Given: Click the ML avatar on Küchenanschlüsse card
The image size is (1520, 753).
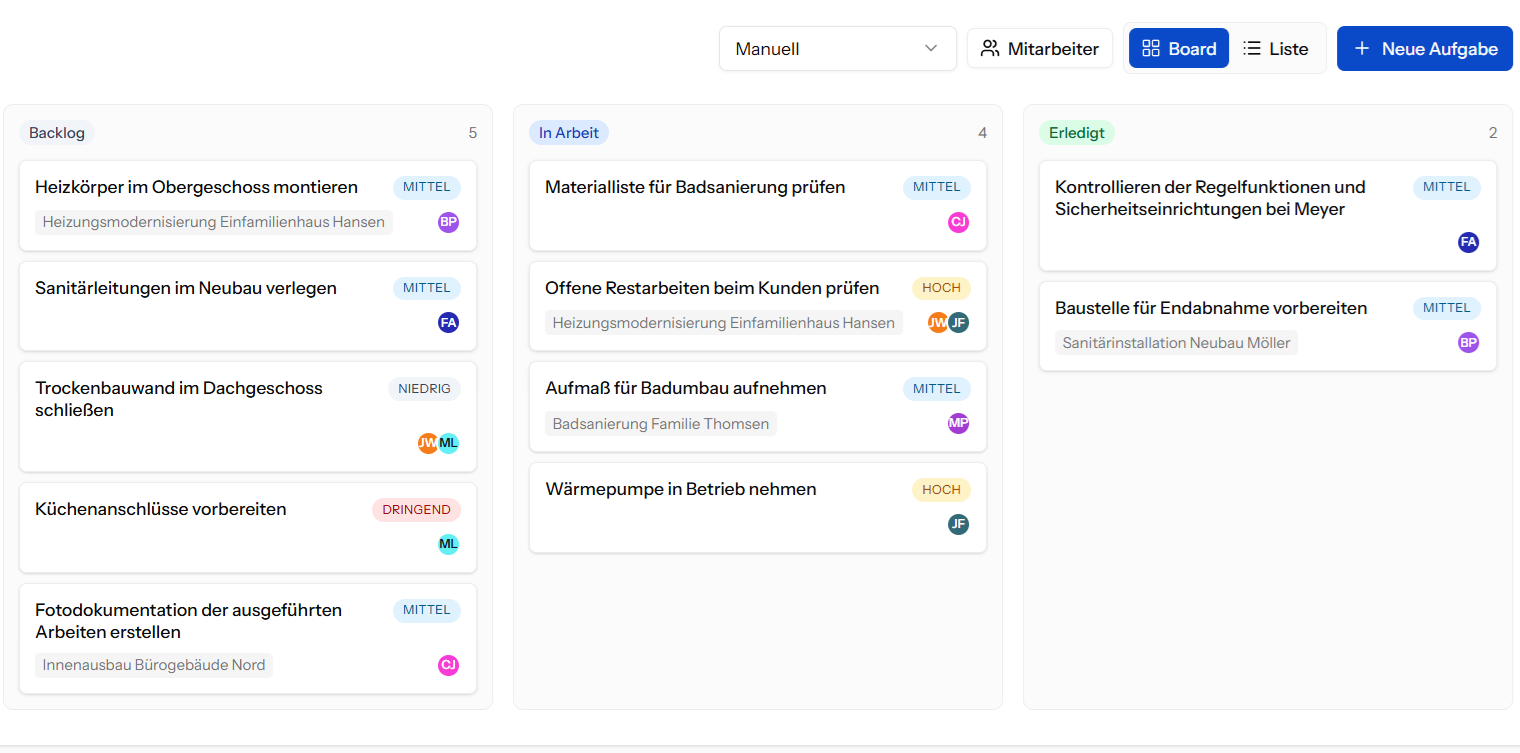Looking at the screenshot, I should [448, 544].
